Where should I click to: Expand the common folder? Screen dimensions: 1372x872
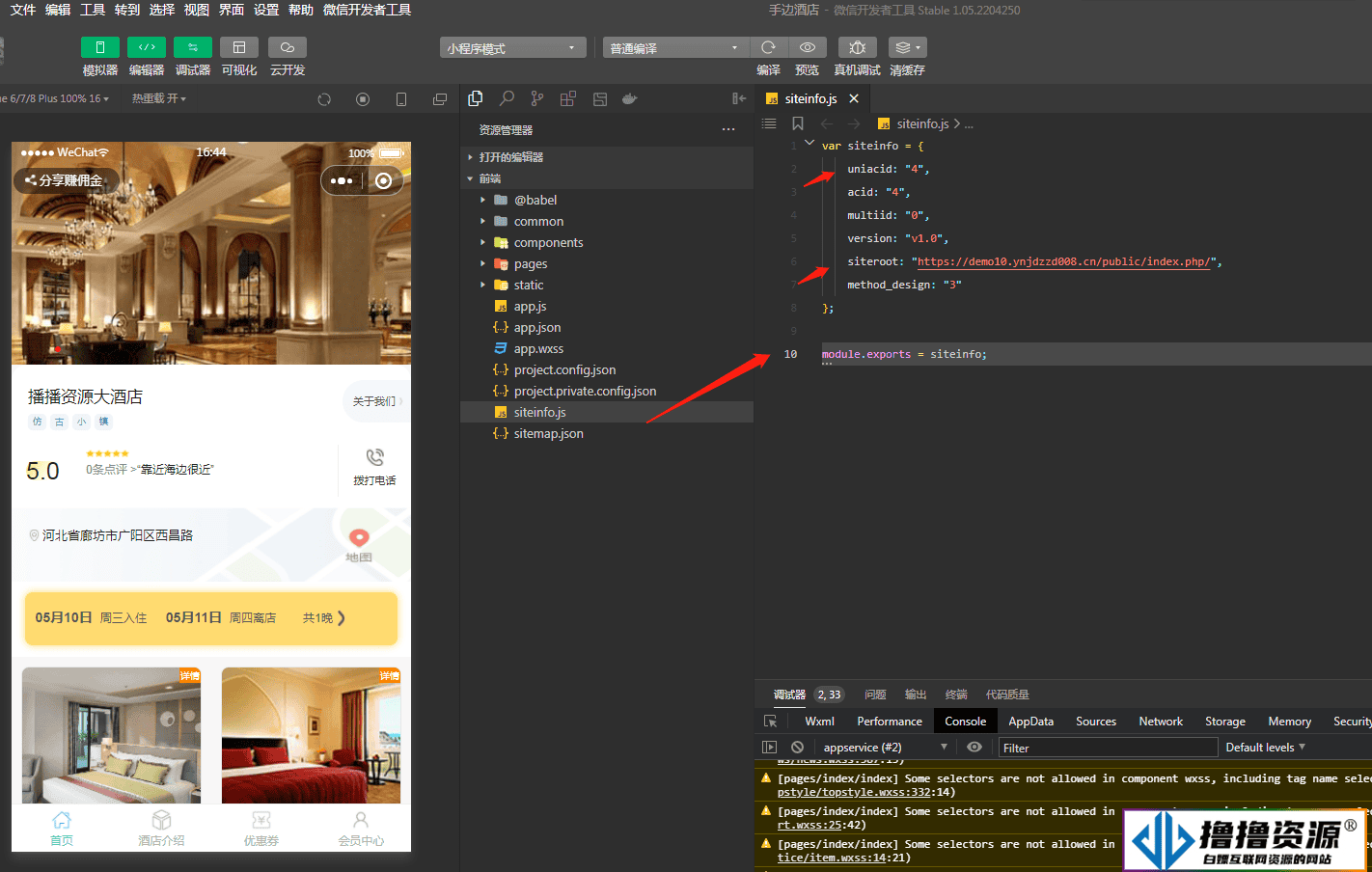pos(607,221)
